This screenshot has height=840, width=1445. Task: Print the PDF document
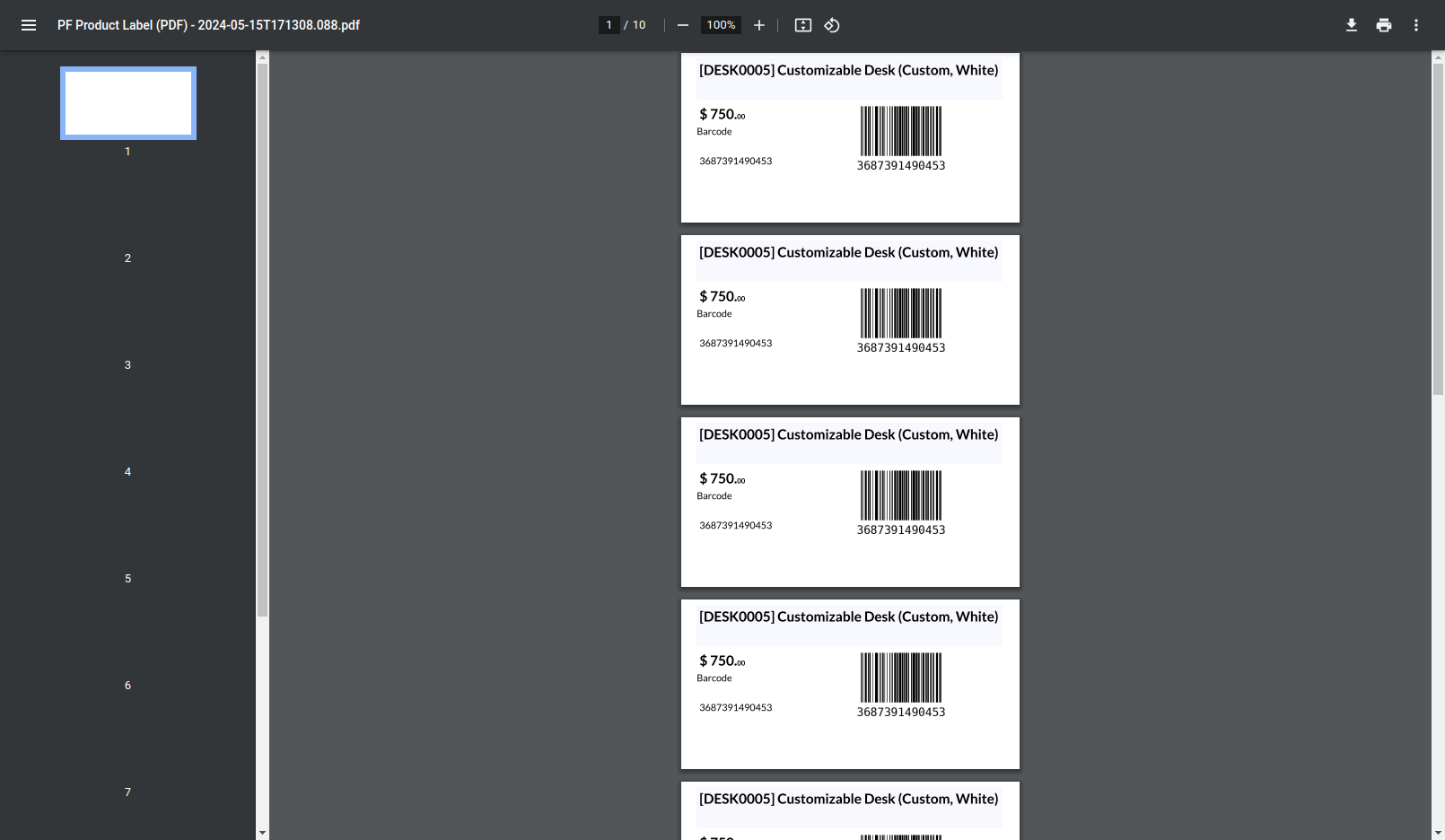point(1383,25)
